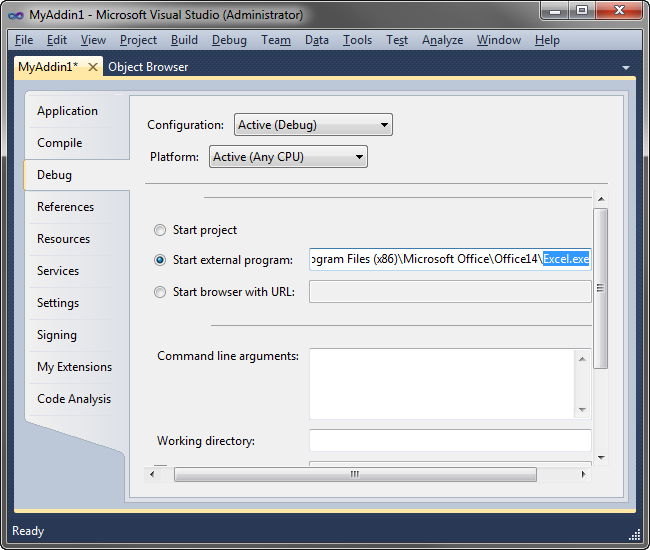Open the Window menu
Viewport: 650px width, 550px height.
click(x=499, y=40)
